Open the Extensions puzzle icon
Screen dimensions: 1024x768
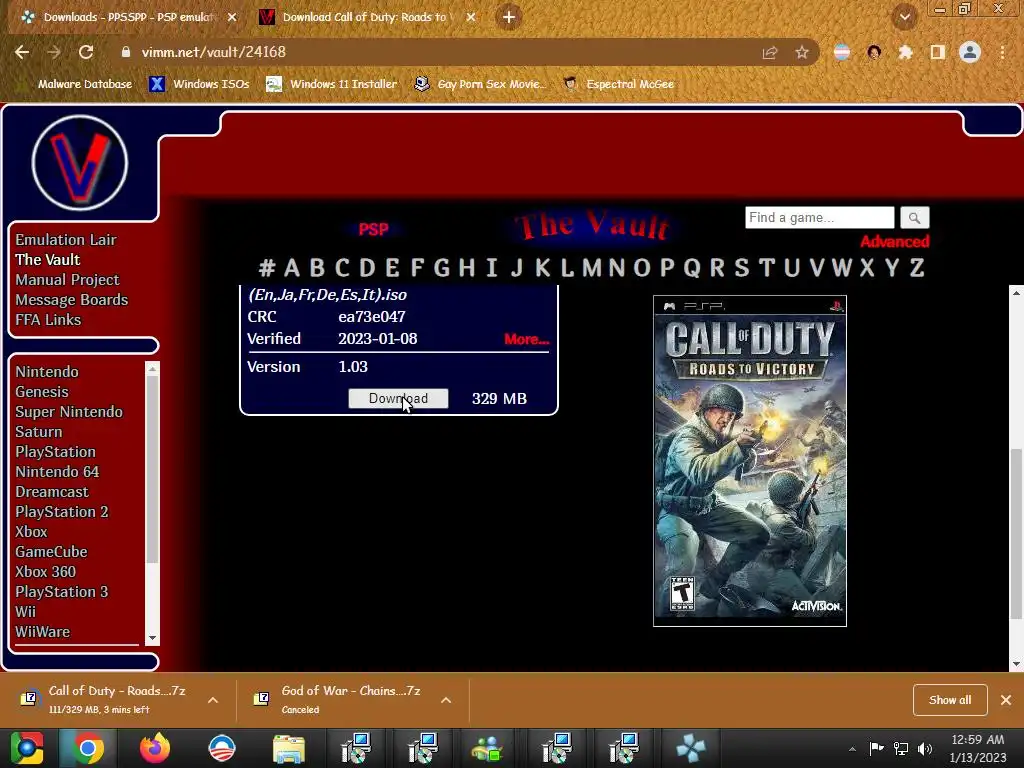tap(905, 52)
